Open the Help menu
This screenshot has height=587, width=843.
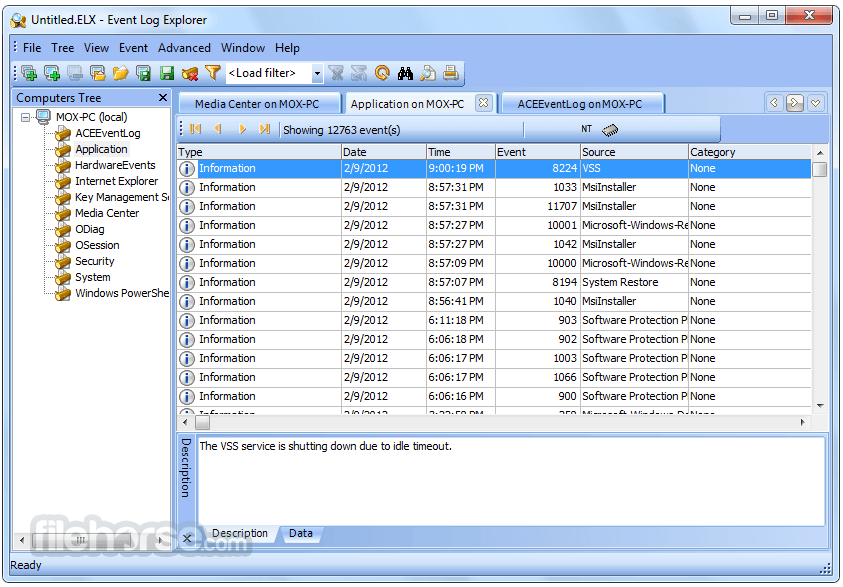tap(287, 48)
